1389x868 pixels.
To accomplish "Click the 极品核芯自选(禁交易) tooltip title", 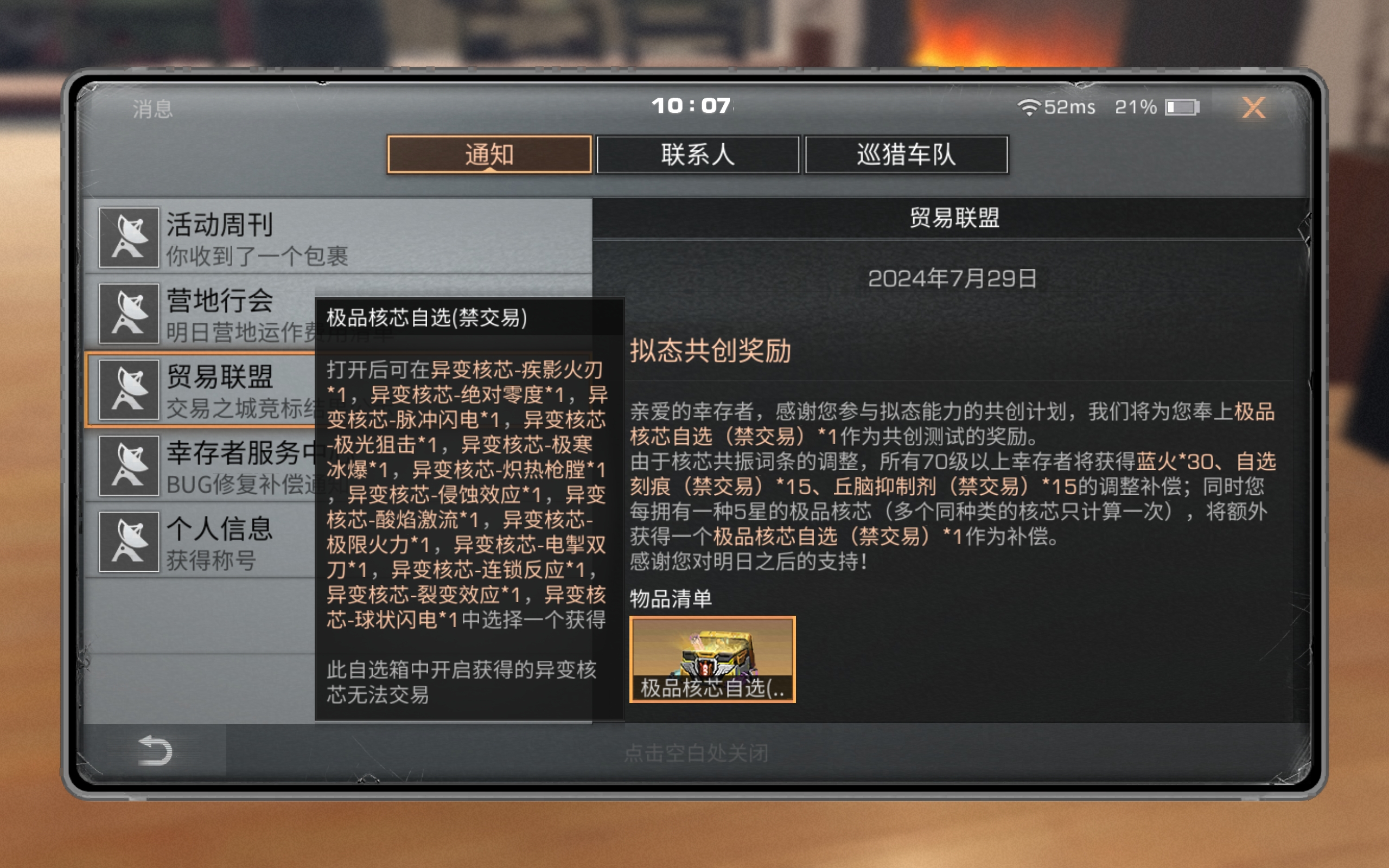I will [426, 317].
